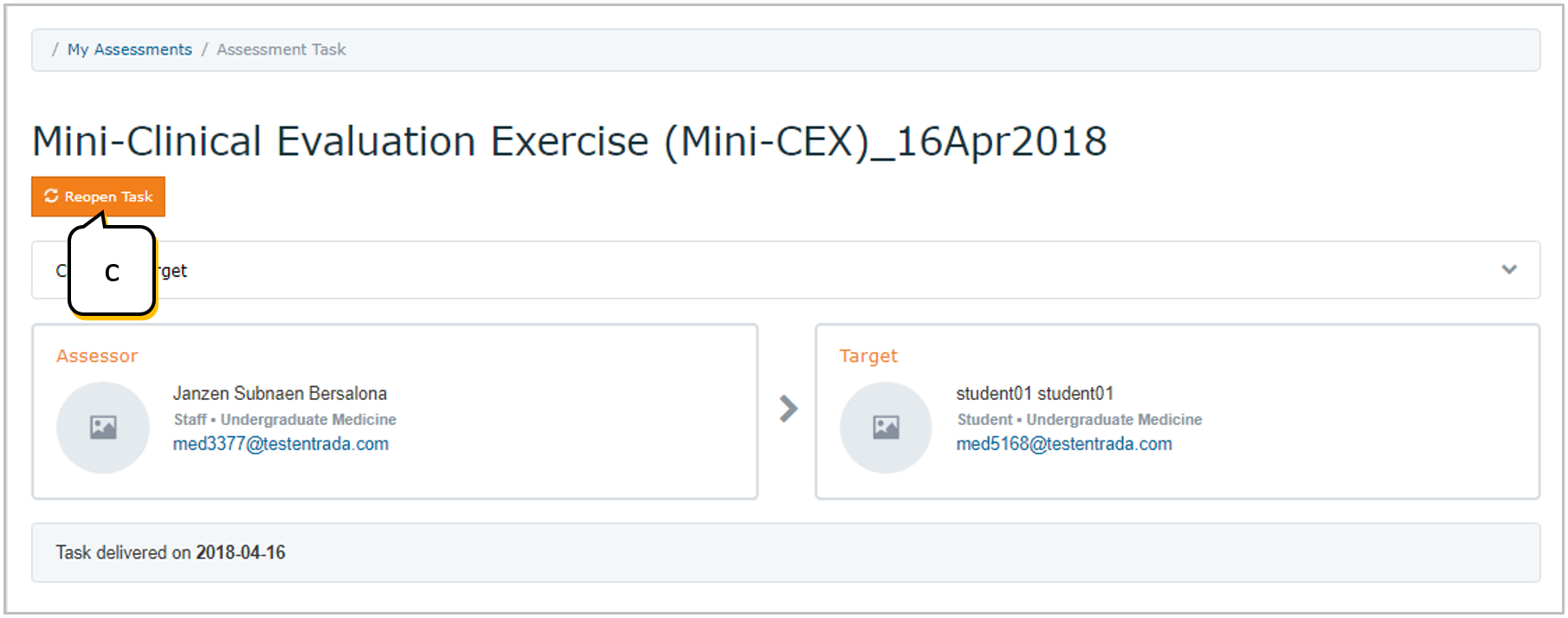Click the collapsed panel title ending in 'rget'
The height and width of the screenshot is (618, 1568).
[x=121, y=271]
